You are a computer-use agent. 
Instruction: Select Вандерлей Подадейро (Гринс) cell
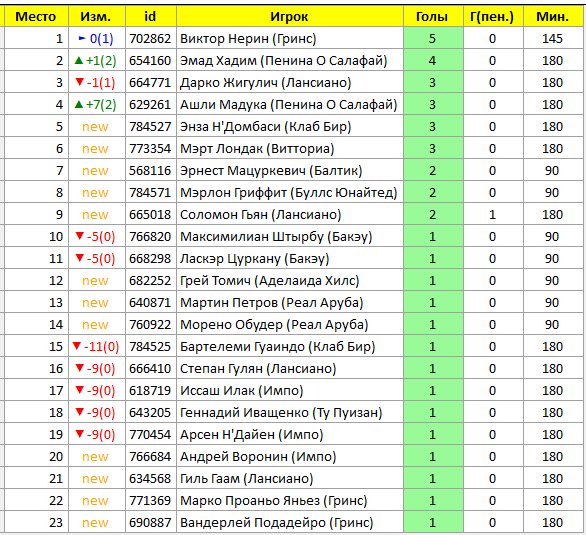290,522
